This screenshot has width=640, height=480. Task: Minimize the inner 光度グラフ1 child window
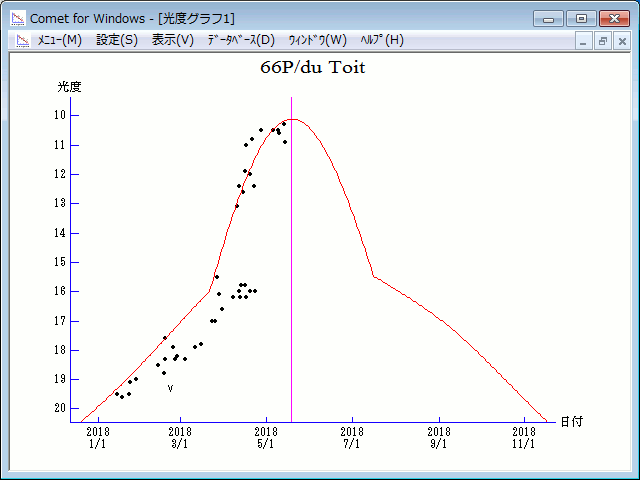pyautogui.click(x=585, y=41)
